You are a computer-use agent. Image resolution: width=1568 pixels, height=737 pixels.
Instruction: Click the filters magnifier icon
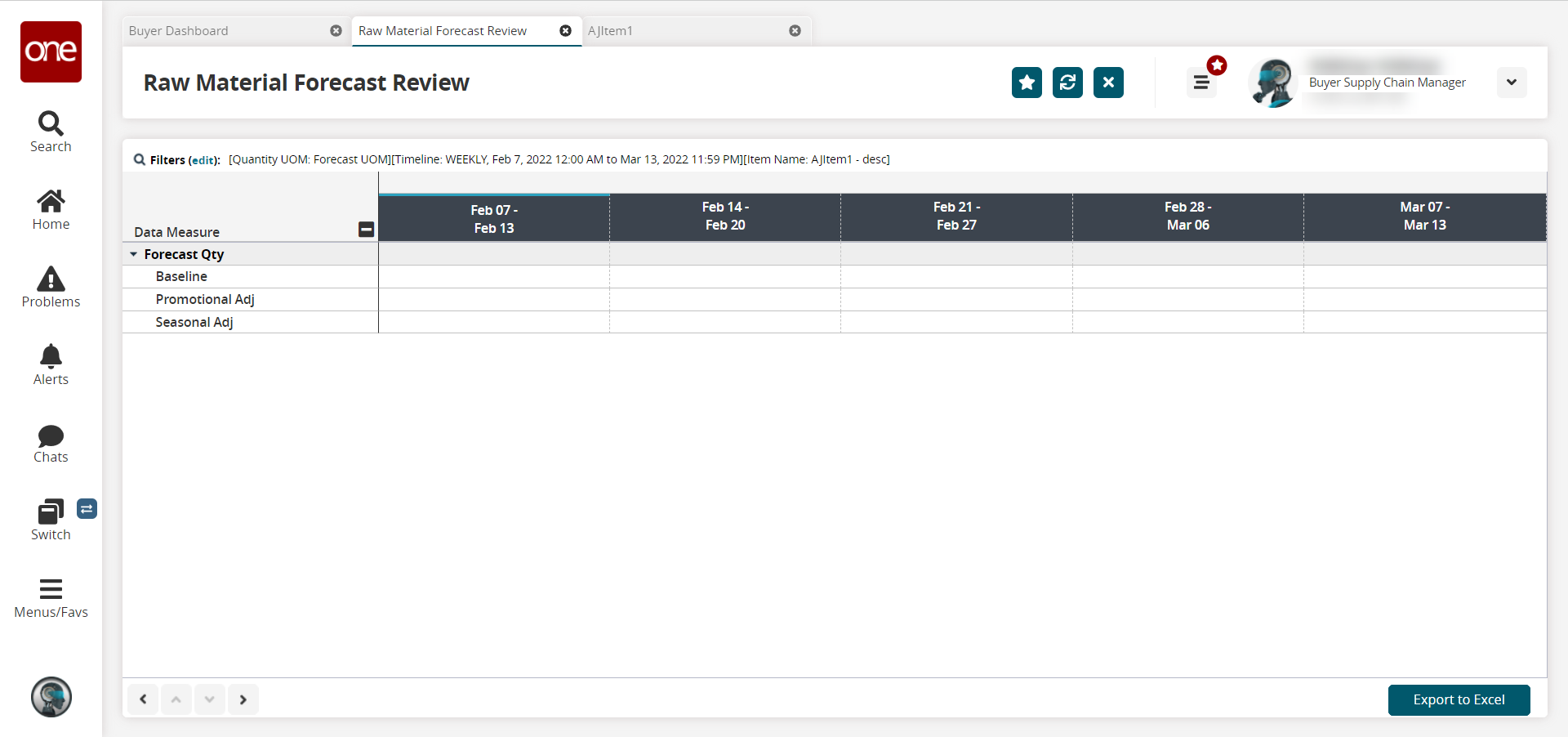point(140,160)
